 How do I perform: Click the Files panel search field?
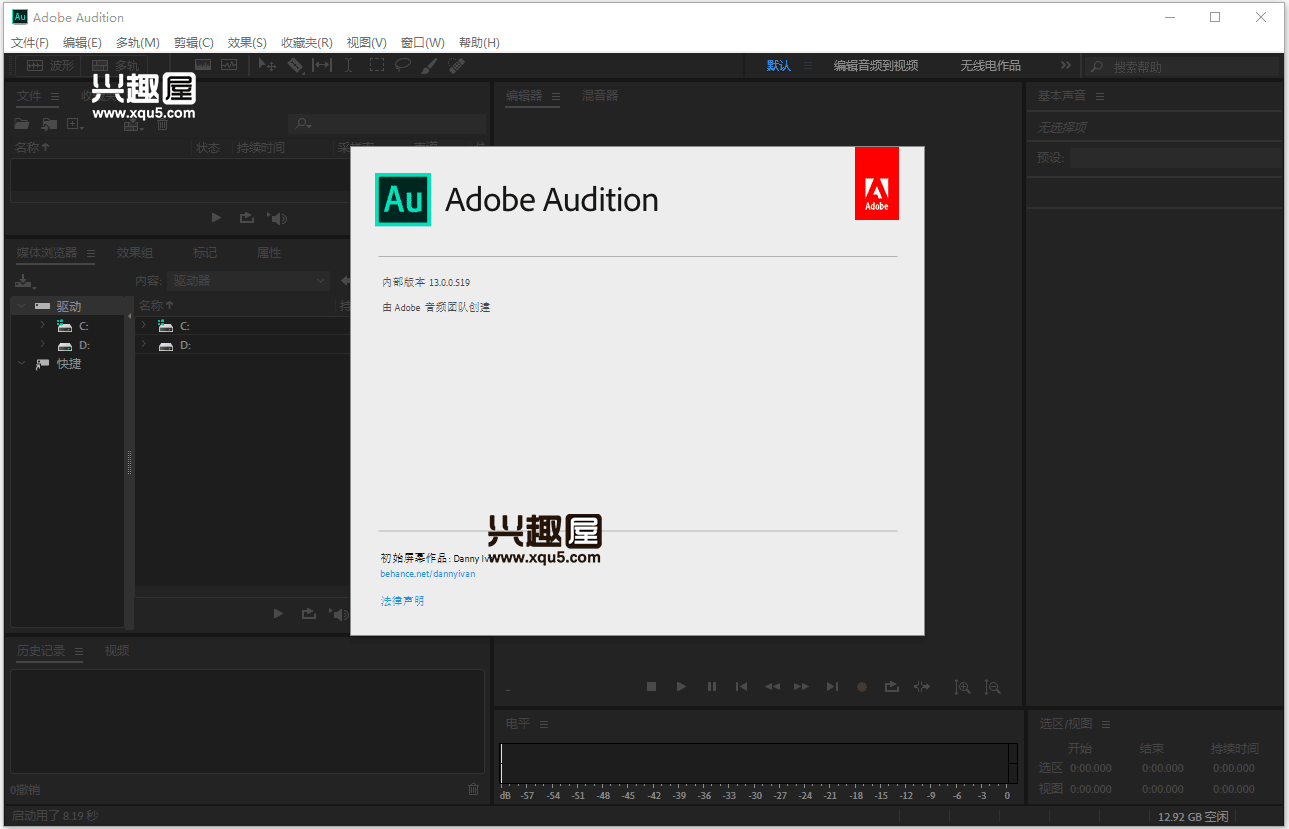[x=387, y=124]
